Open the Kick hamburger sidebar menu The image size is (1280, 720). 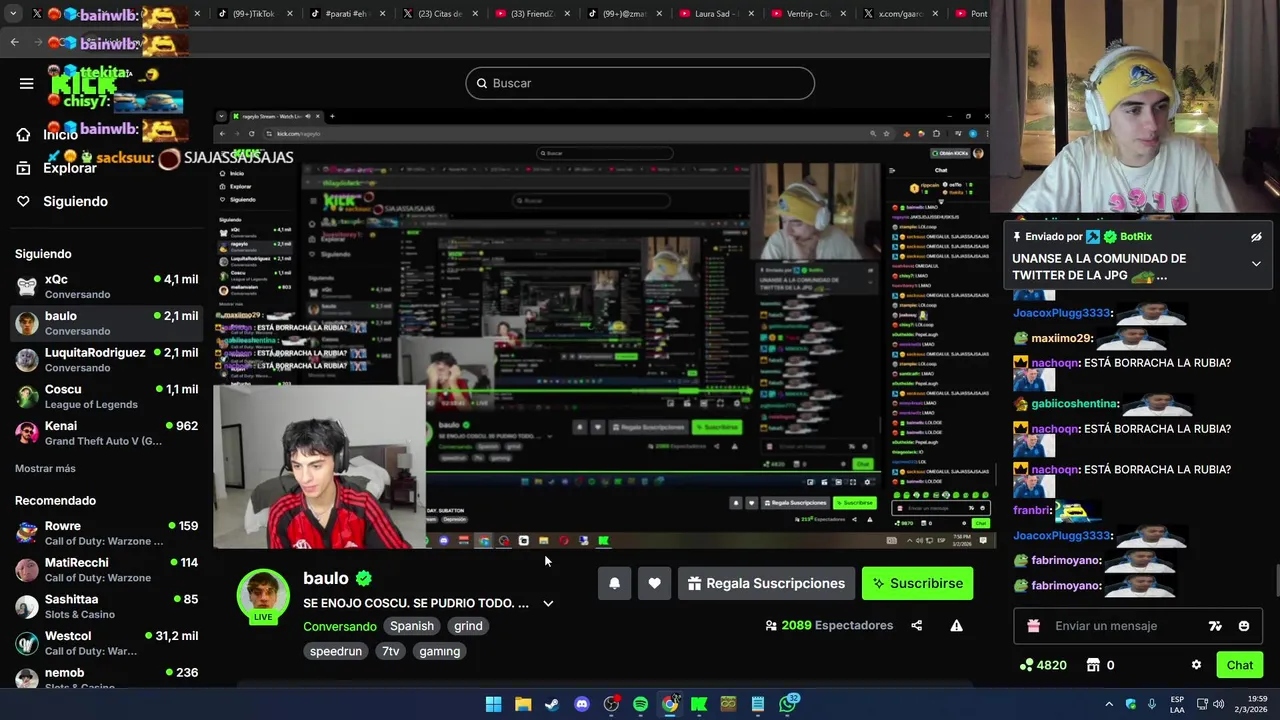pyautogui.click(x=27, y=83)
